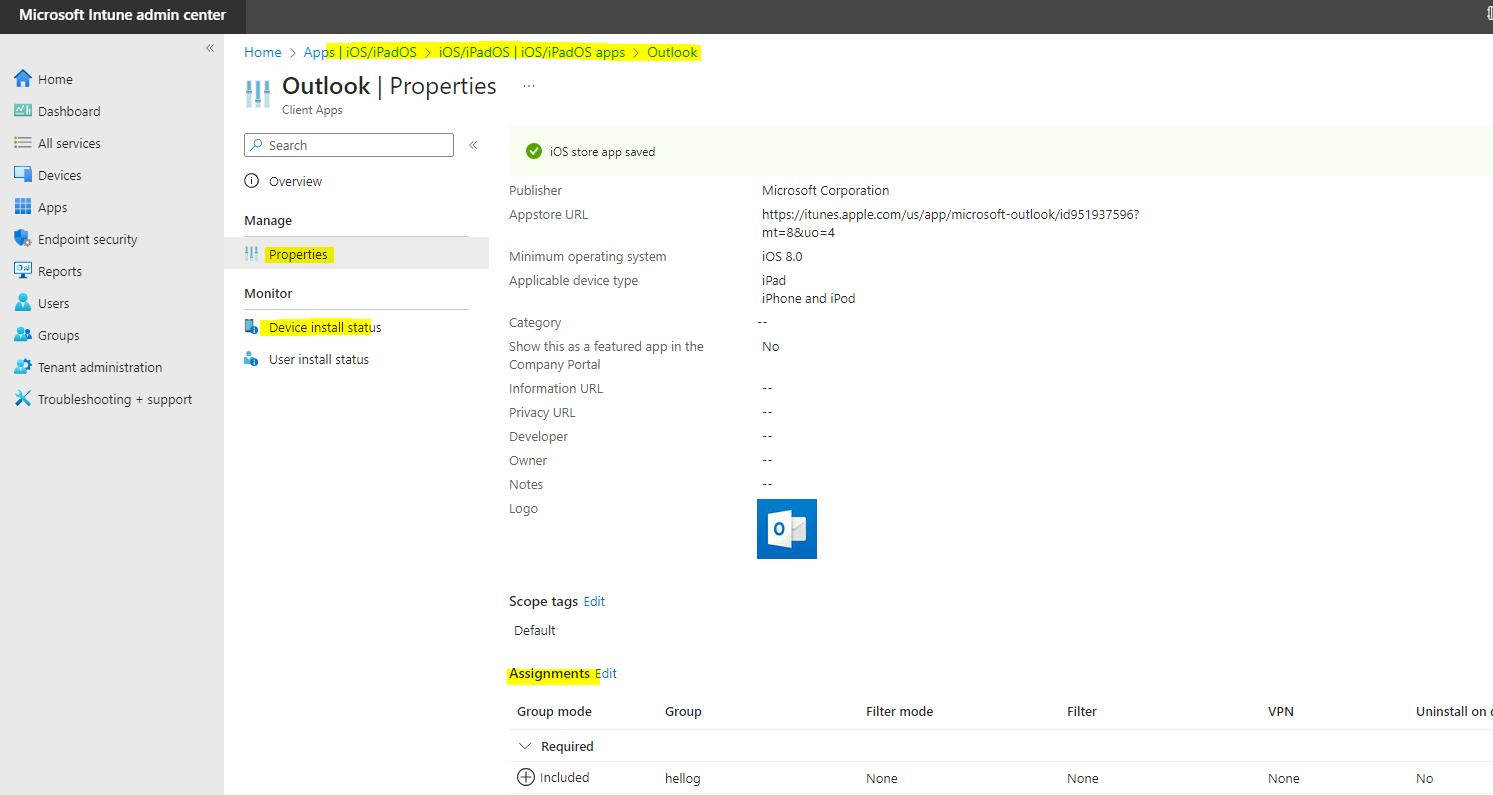1493x795 pixels.
Task: Click the Reports icon in the sidebar
Action: [x=23, y=271]
